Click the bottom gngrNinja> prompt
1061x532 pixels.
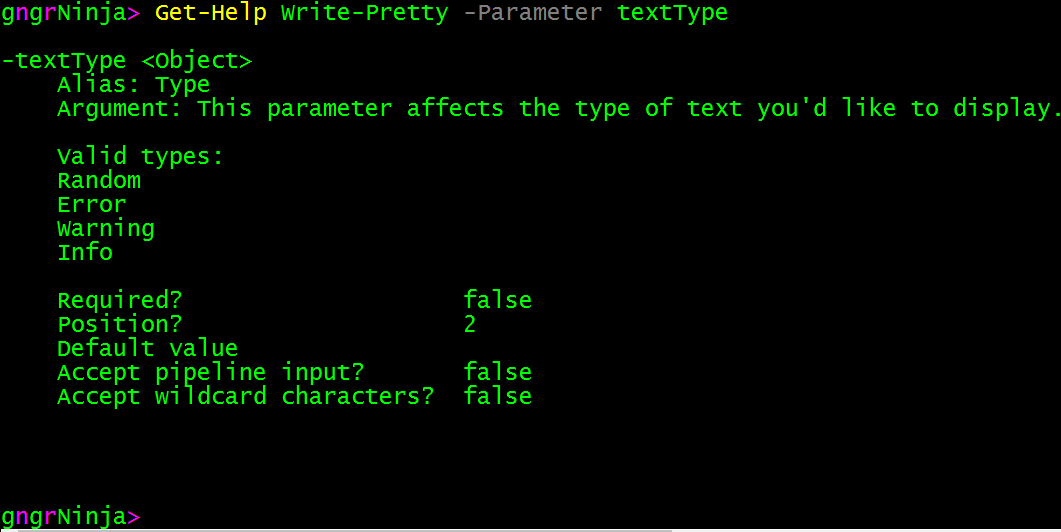[x=70, y=517]
